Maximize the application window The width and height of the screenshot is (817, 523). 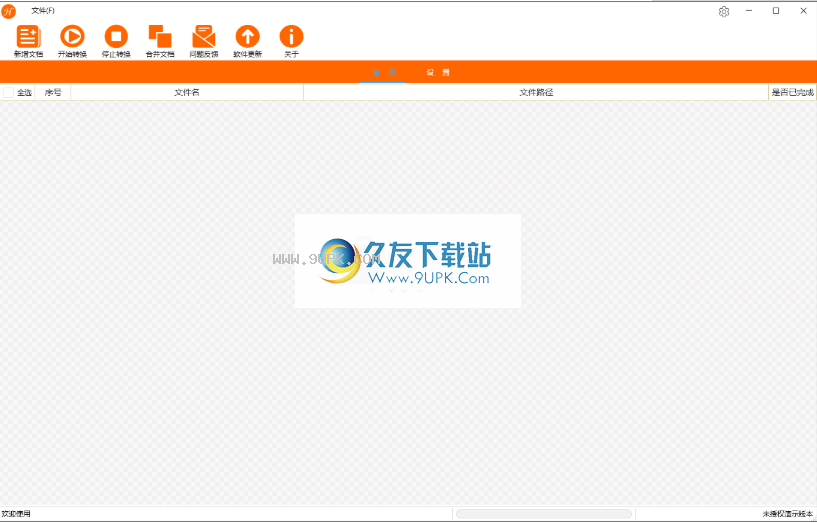776,11
